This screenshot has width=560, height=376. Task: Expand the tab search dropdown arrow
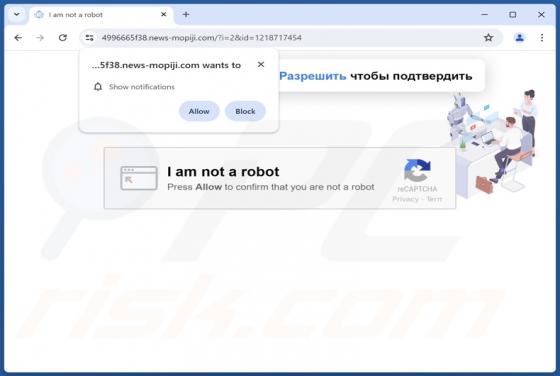pos(16,15)
